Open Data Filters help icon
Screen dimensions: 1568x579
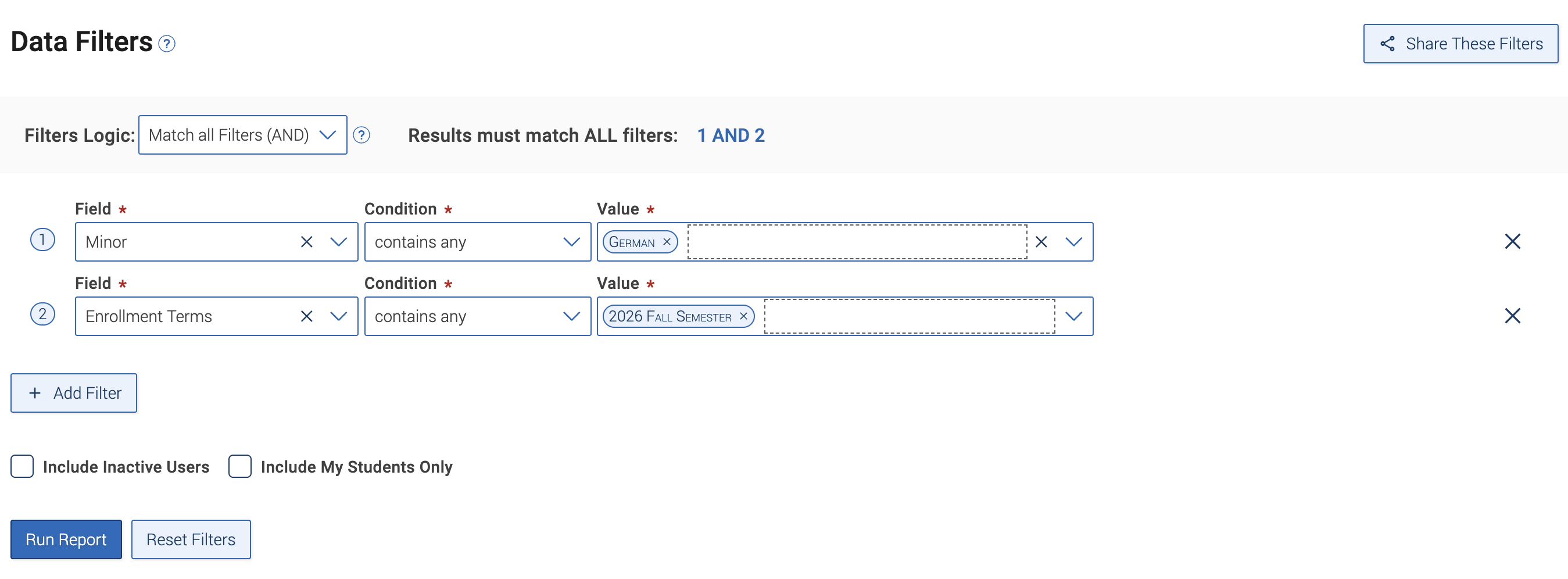pyautogui.click(x=167, y=44)
